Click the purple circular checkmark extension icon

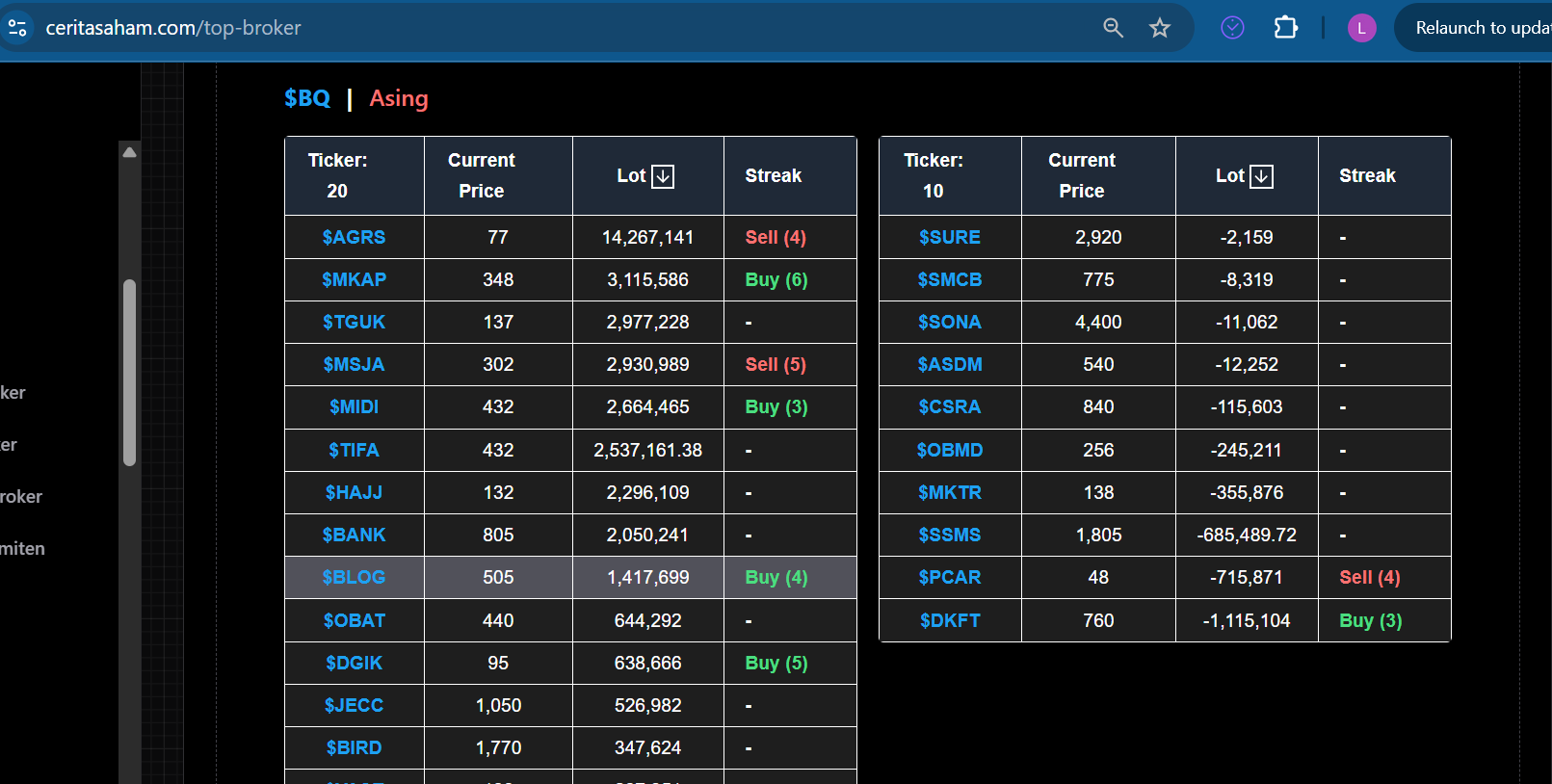point(1232,28)
